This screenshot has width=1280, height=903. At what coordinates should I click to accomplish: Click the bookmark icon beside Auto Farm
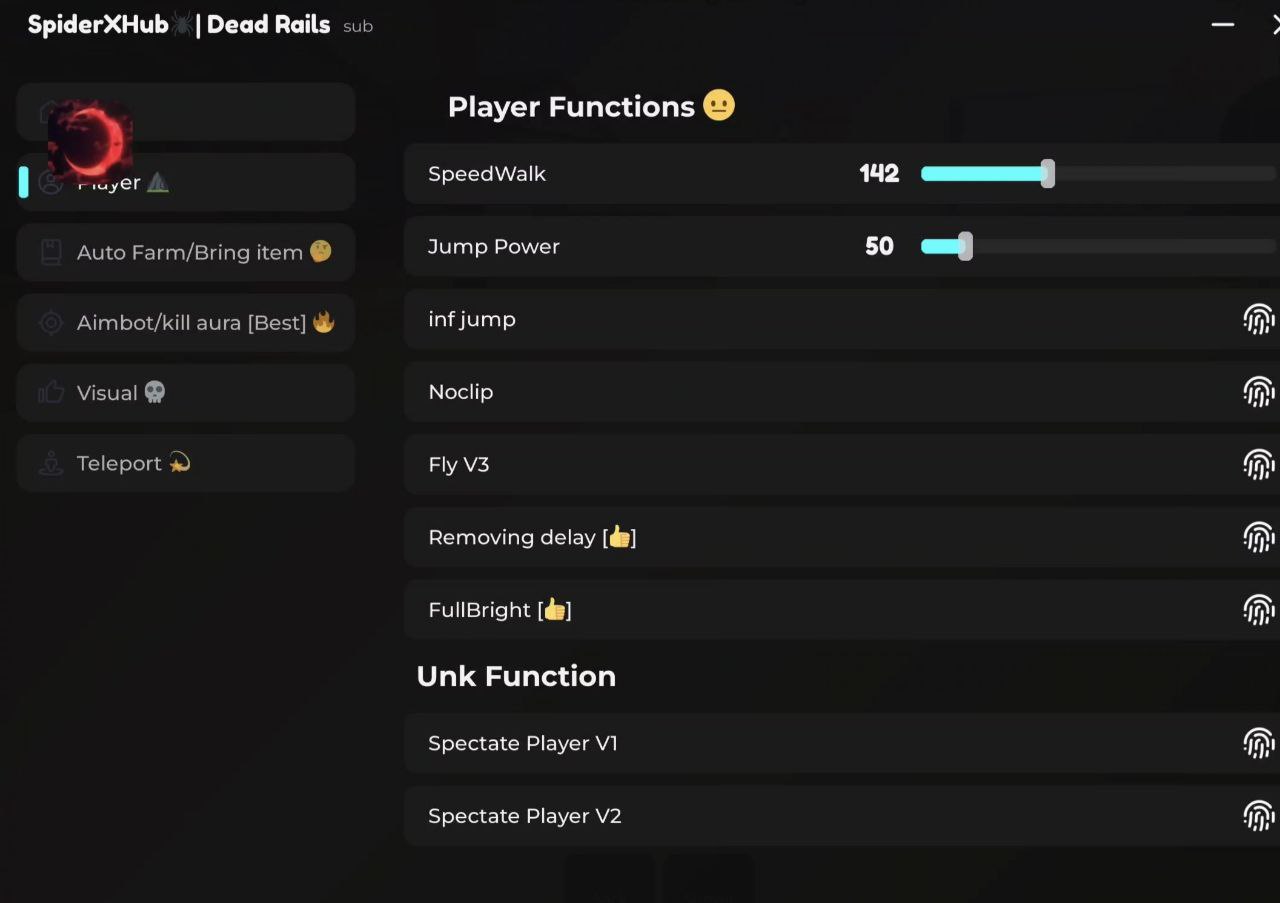click(50, 252)
